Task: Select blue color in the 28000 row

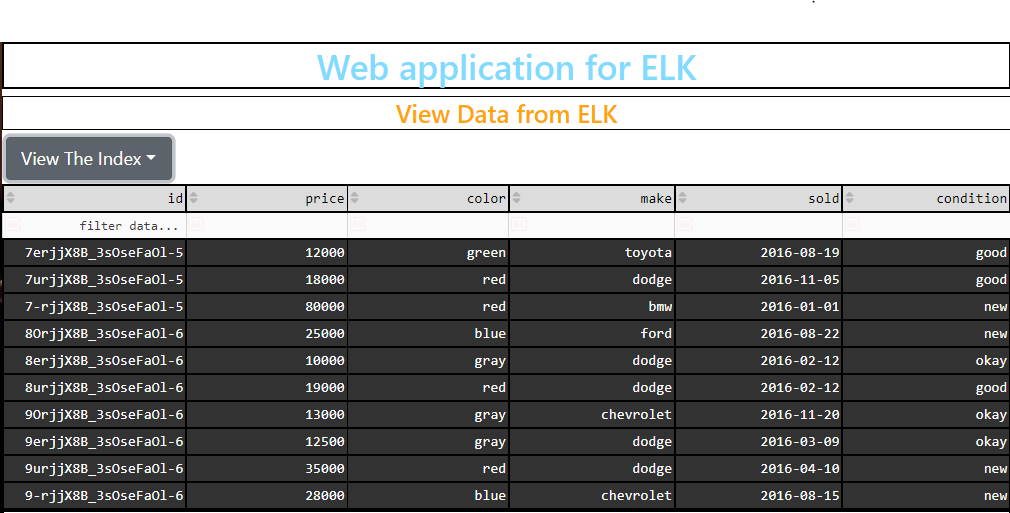Action: 428,496
